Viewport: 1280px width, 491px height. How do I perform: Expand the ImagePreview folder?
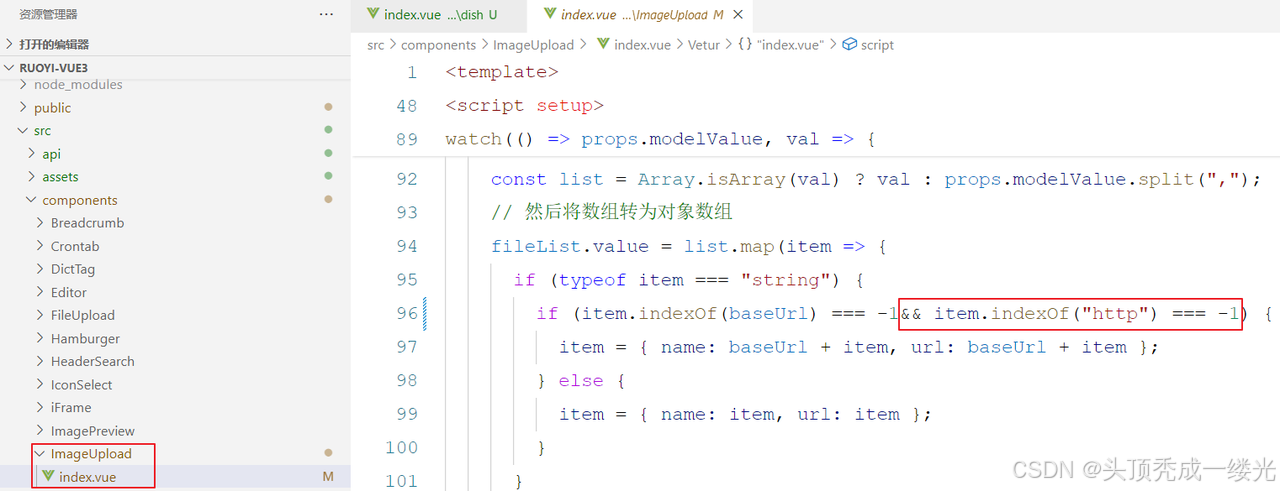coord(92,431)
